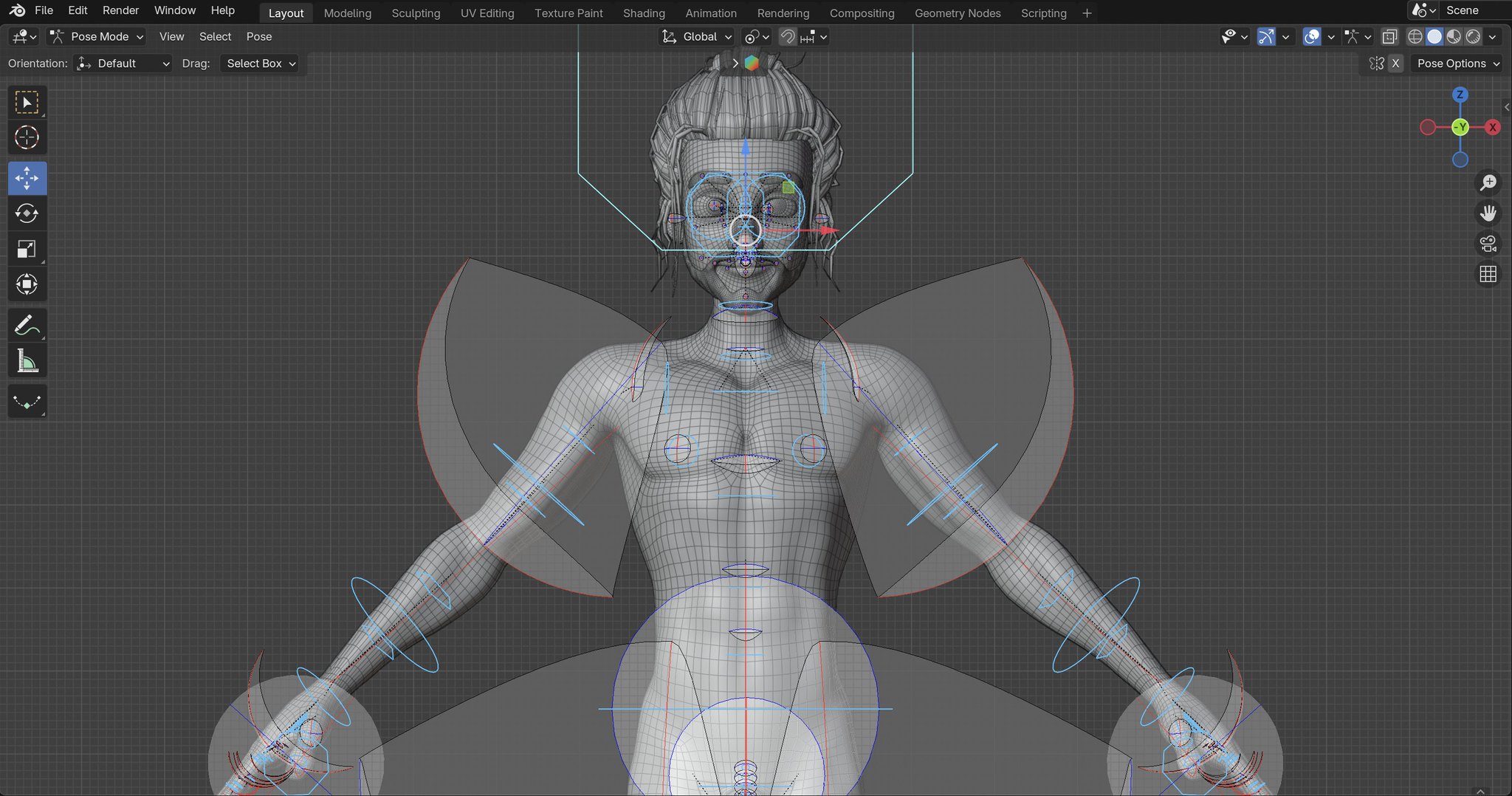Screen dimensions: 1512x796
Task: Activate the 3D Cursor tool
Action: [x=27, y=138]
